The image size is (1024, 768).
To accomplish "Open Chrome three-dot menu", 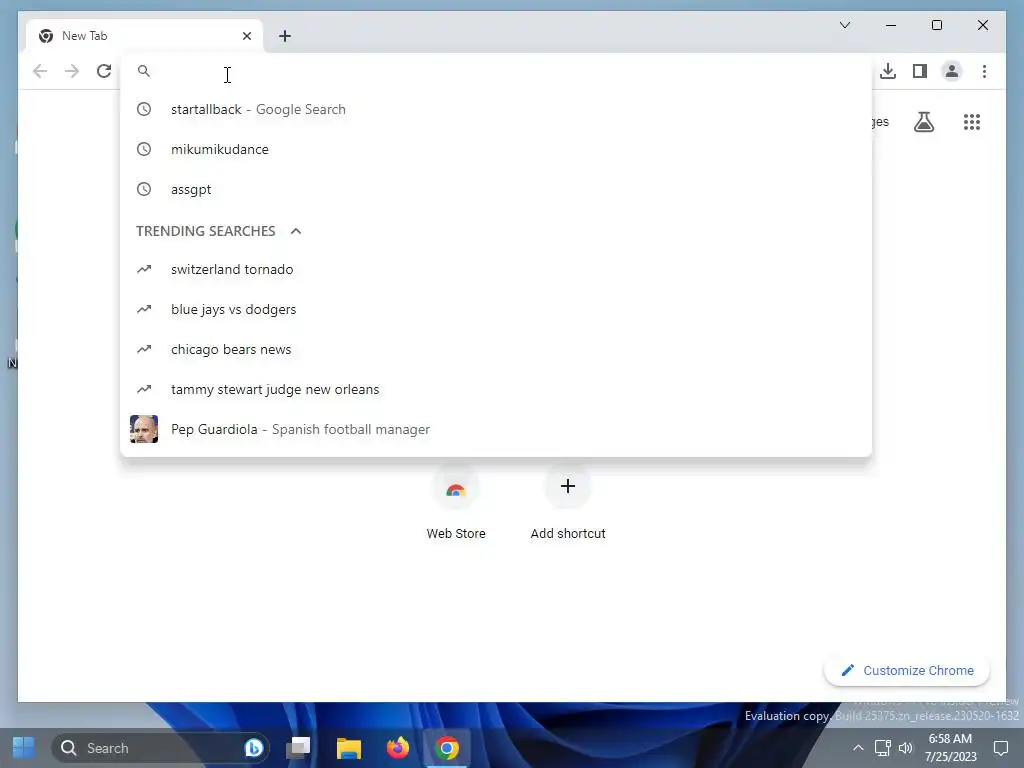I will [984, 71].
